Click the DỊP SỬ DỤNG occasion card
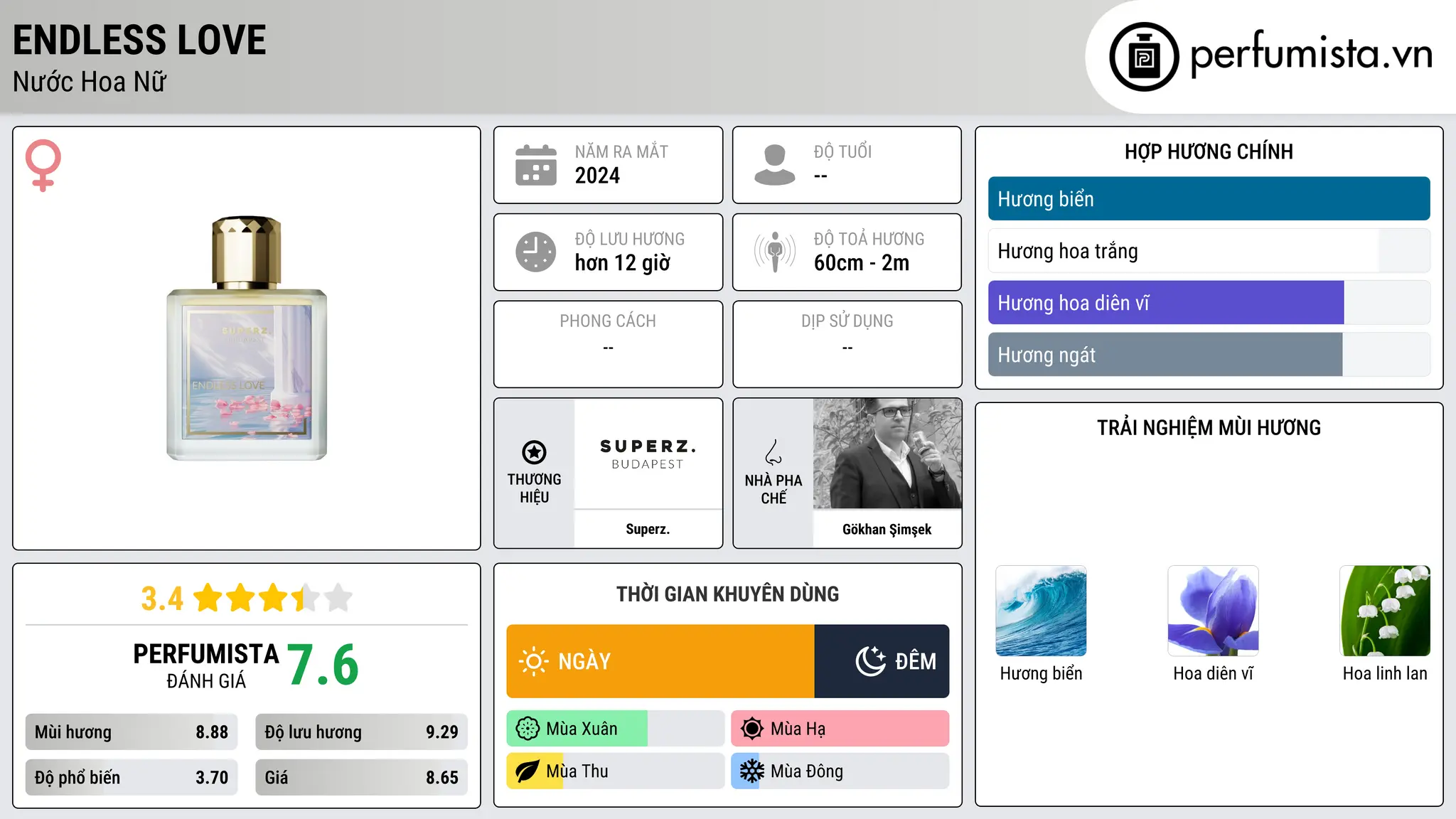 tap(847, 344)
